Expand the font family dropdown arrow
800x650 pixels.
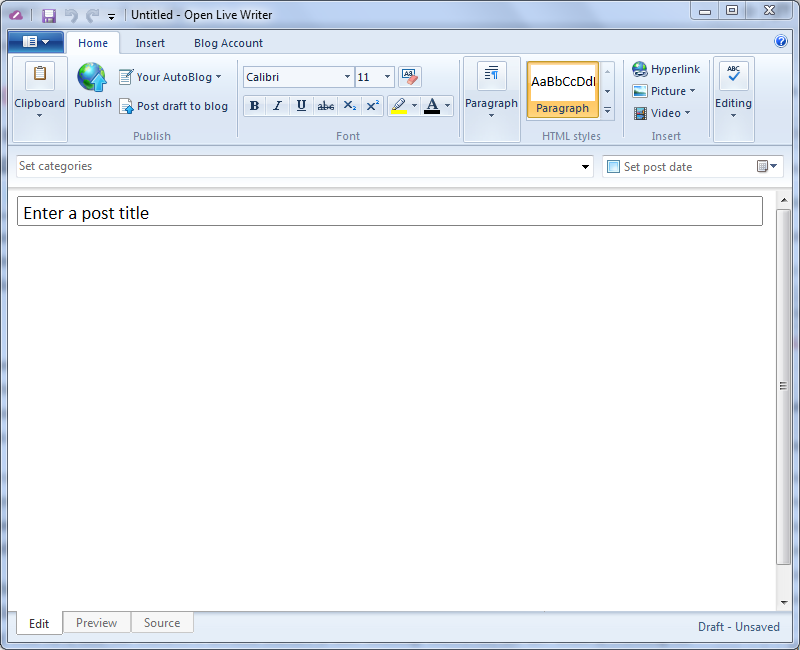pyautogui.click(x=347, y=77)
